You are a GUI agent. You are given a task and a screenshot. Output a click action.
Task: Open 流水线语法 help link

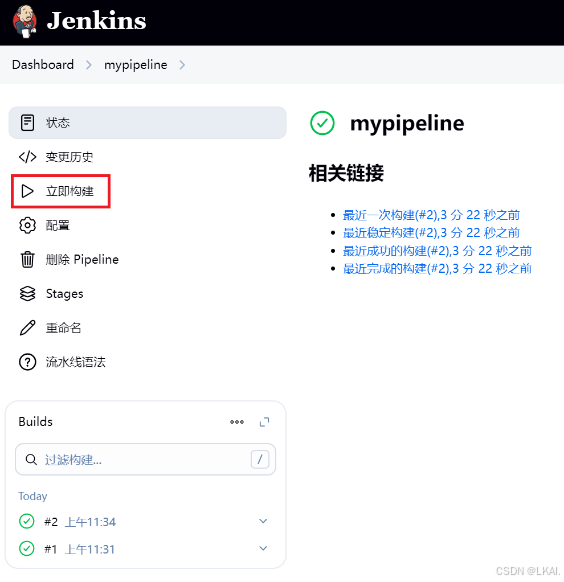pyautogui.click(x=75, y=362)
